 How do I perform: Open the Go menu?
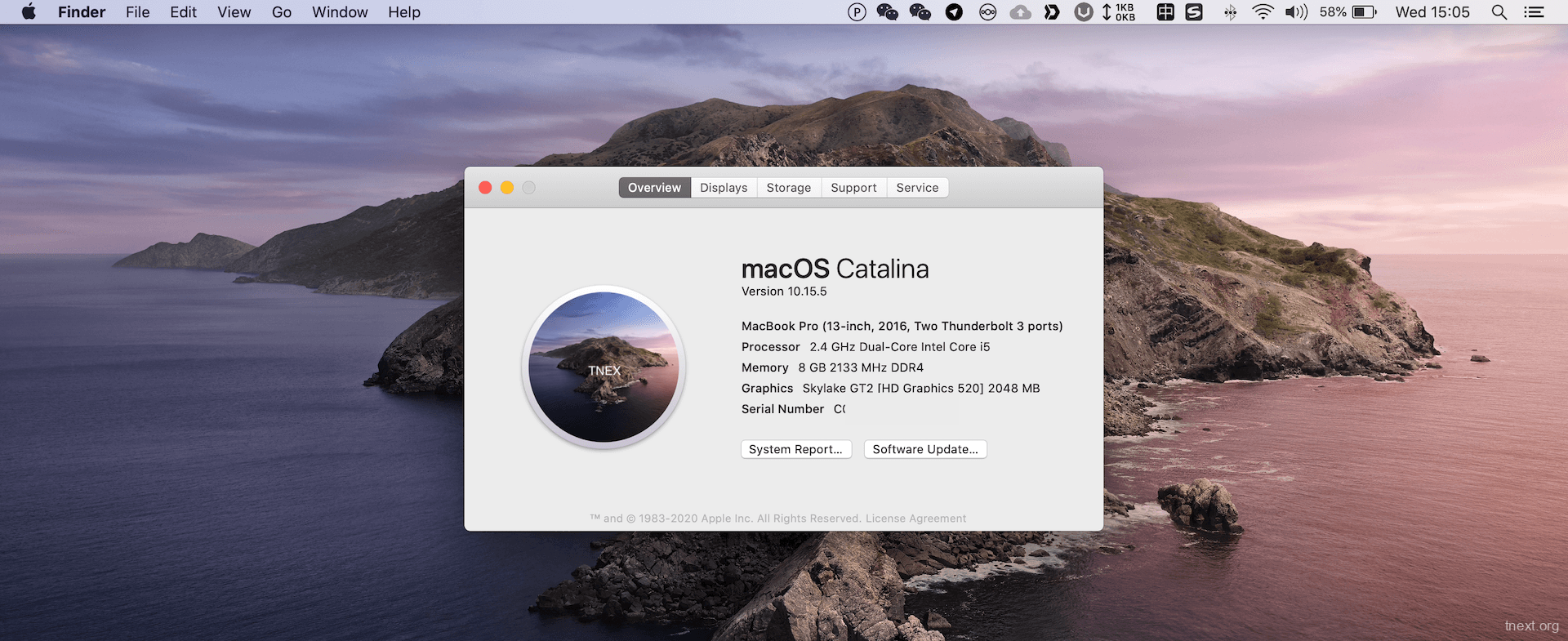(282, 12)
